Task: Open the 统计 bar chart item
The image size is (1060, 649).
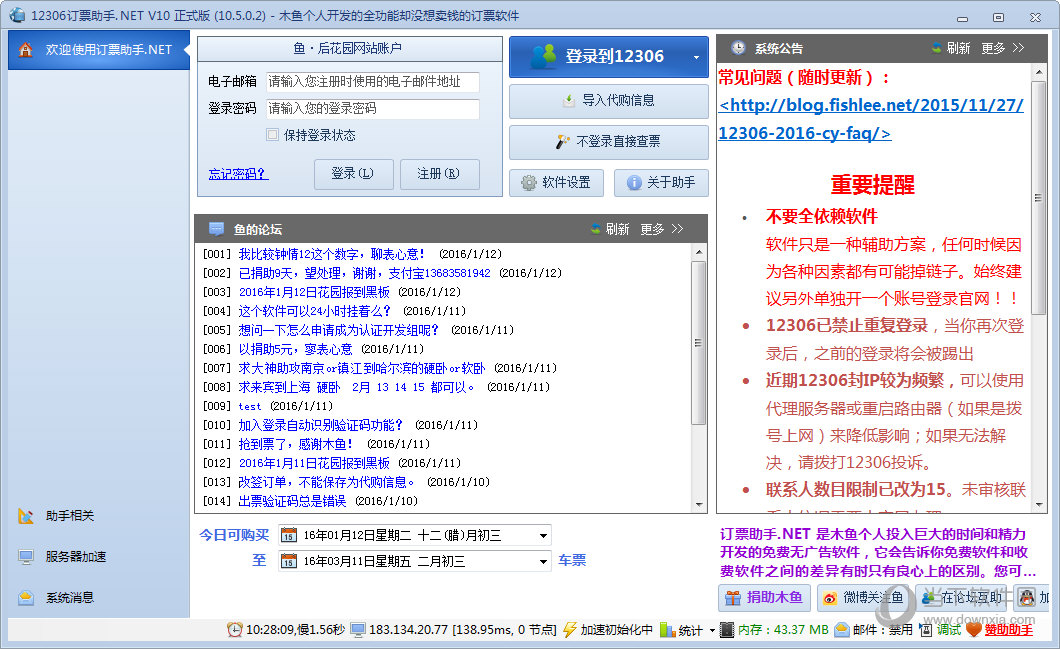Action: pyautogui.click(x=681, y=630)
